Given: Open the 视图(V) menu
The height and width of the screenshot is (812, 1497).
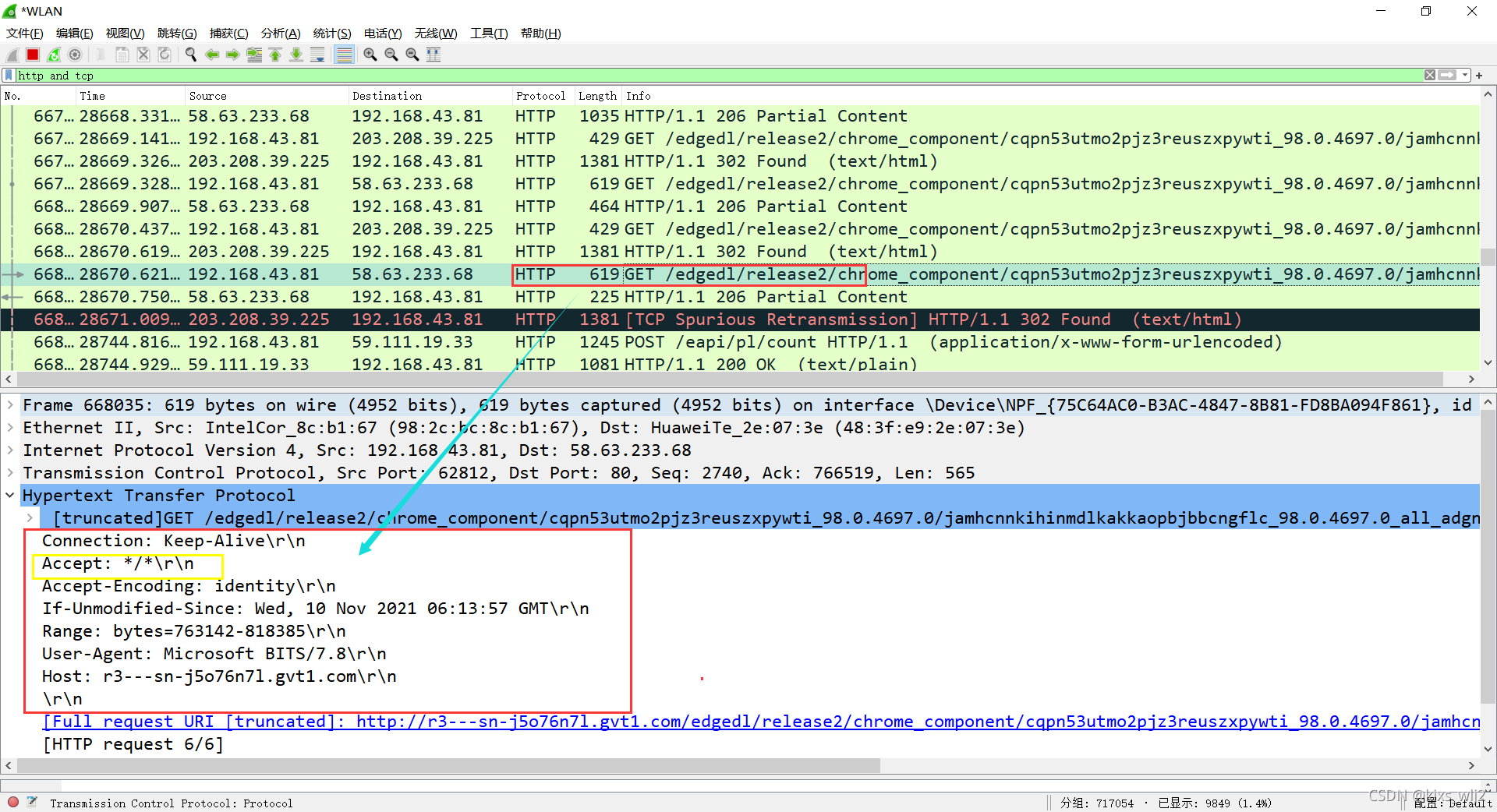Looking at the screenshot, I should click(x=126, y=34).
